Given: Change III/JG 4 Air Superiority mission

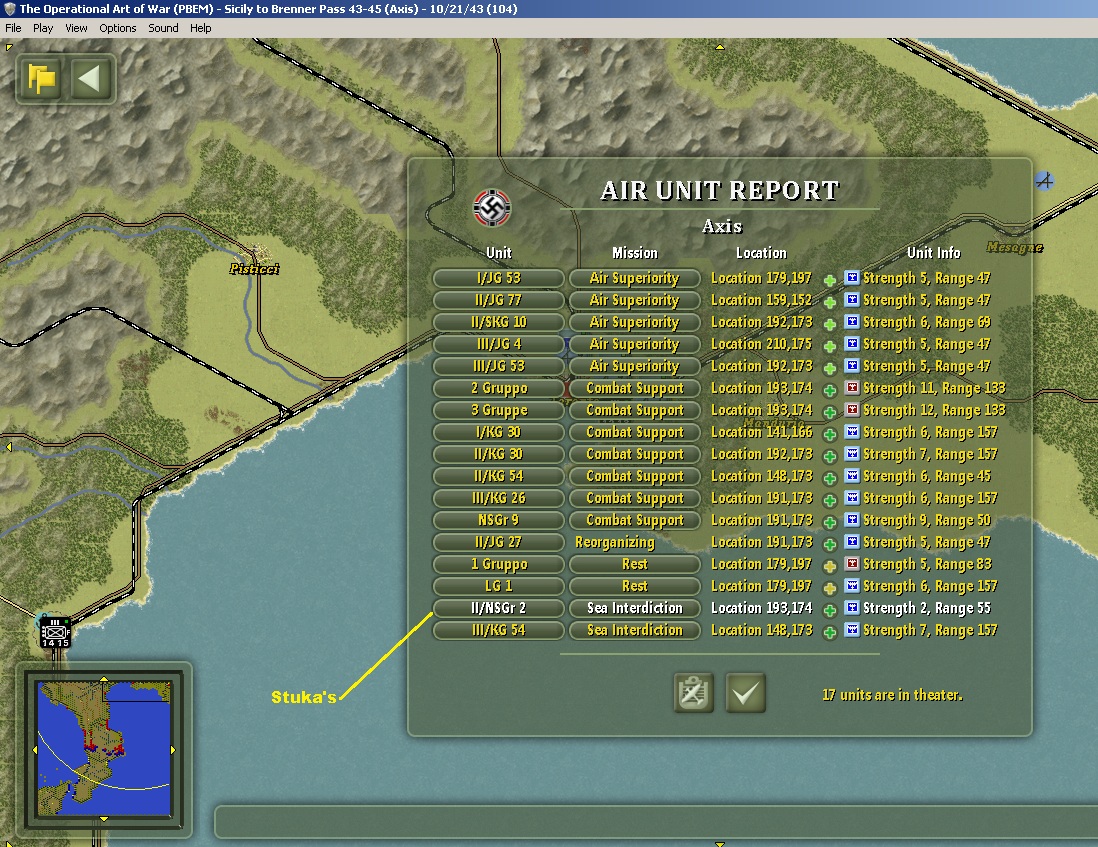Looking at the screenshot, I should click(634, 344).
